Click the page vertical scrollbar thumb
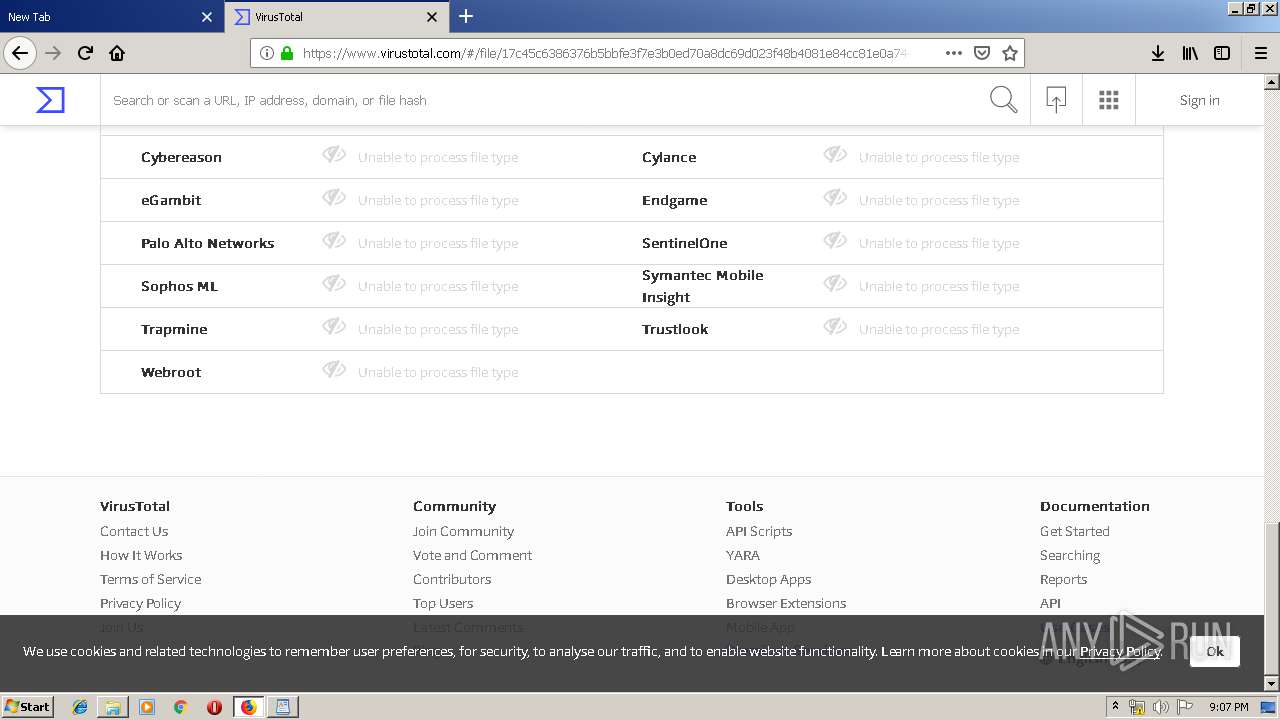Screen dimensions: 1280x720 [1272, 597]
